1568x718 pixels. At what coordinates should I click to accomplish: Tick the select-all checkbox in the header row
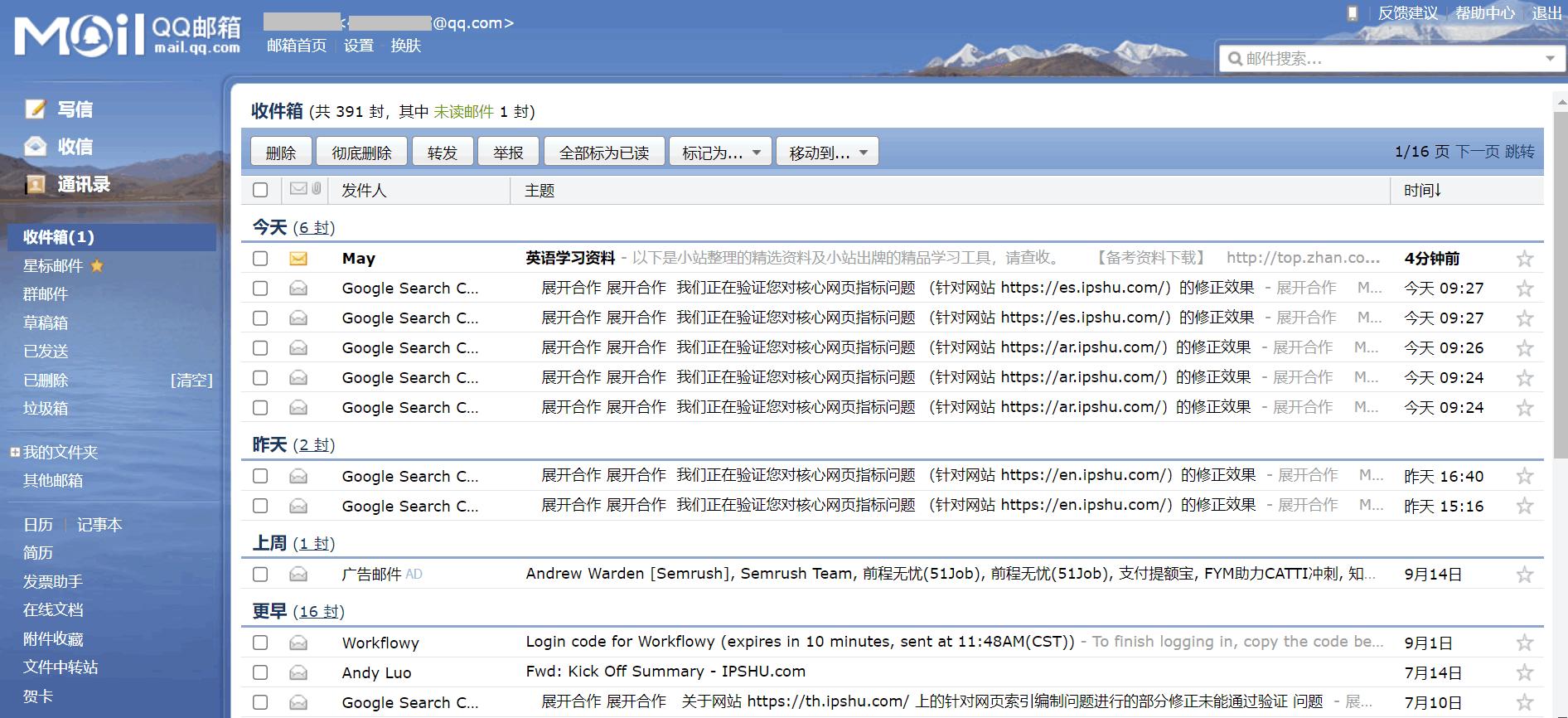tap(260, 190)
